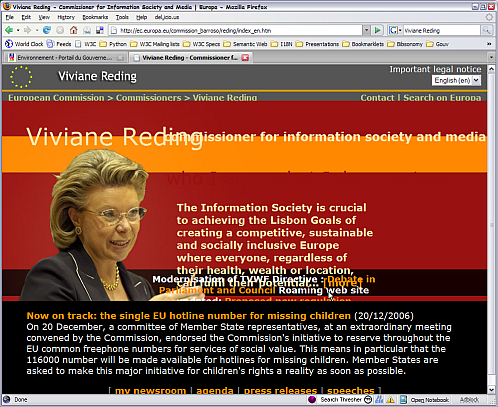Click the magnifier search button
The width and height of the screenshot is (498, 407).
(x=486, y=31)
